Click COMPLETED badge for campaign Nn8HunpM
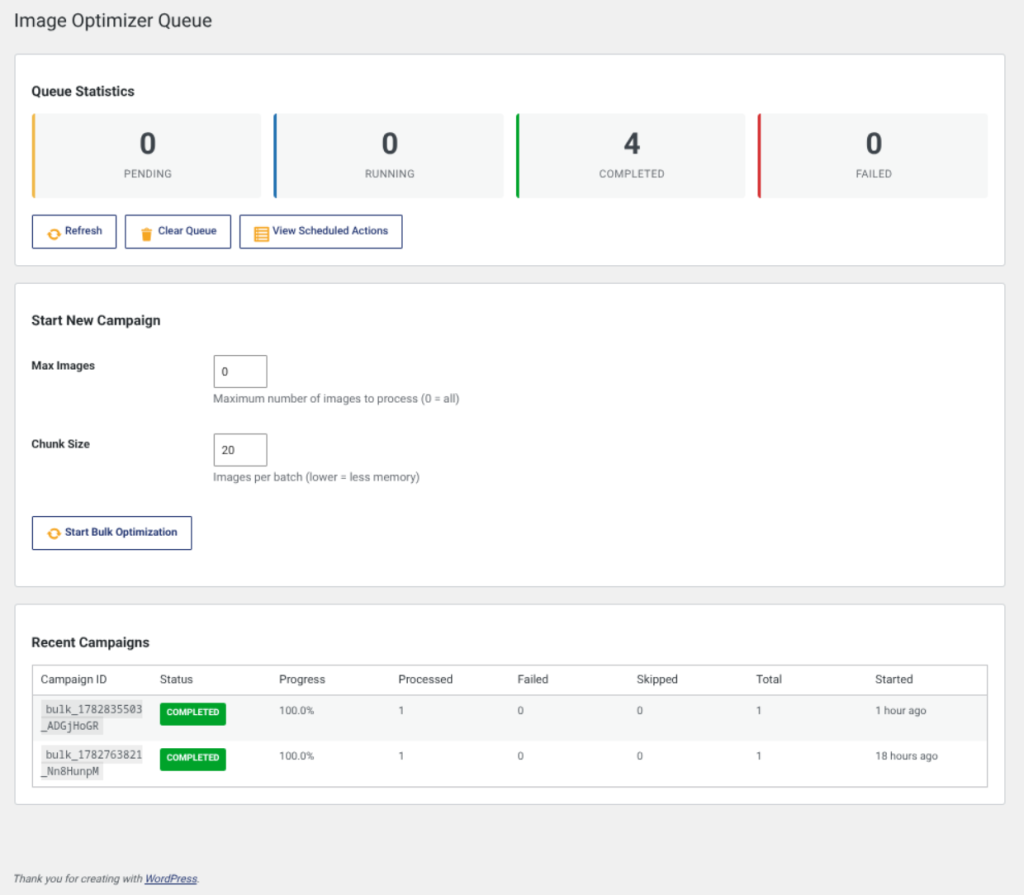Image resolution: width=1024 pixels, height=895 pixels. tap(193, 758)
